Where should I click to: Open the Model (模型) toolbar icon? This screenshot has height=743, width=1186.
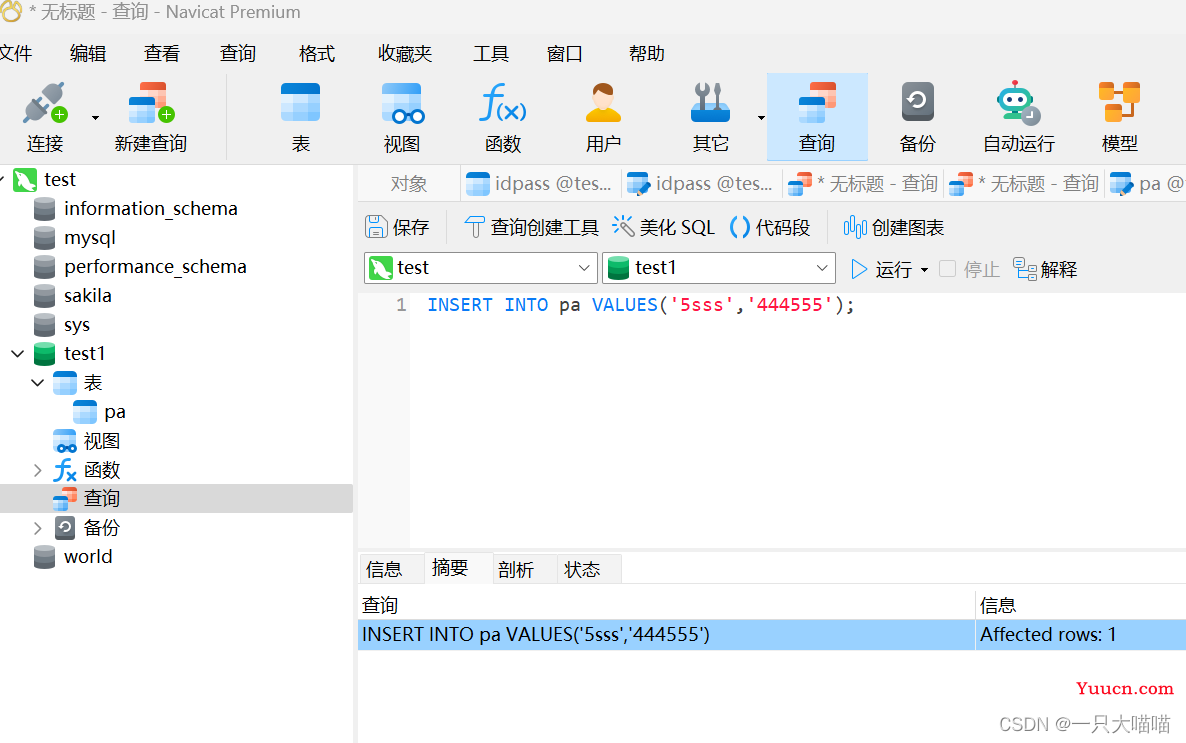coord(1119,103)
